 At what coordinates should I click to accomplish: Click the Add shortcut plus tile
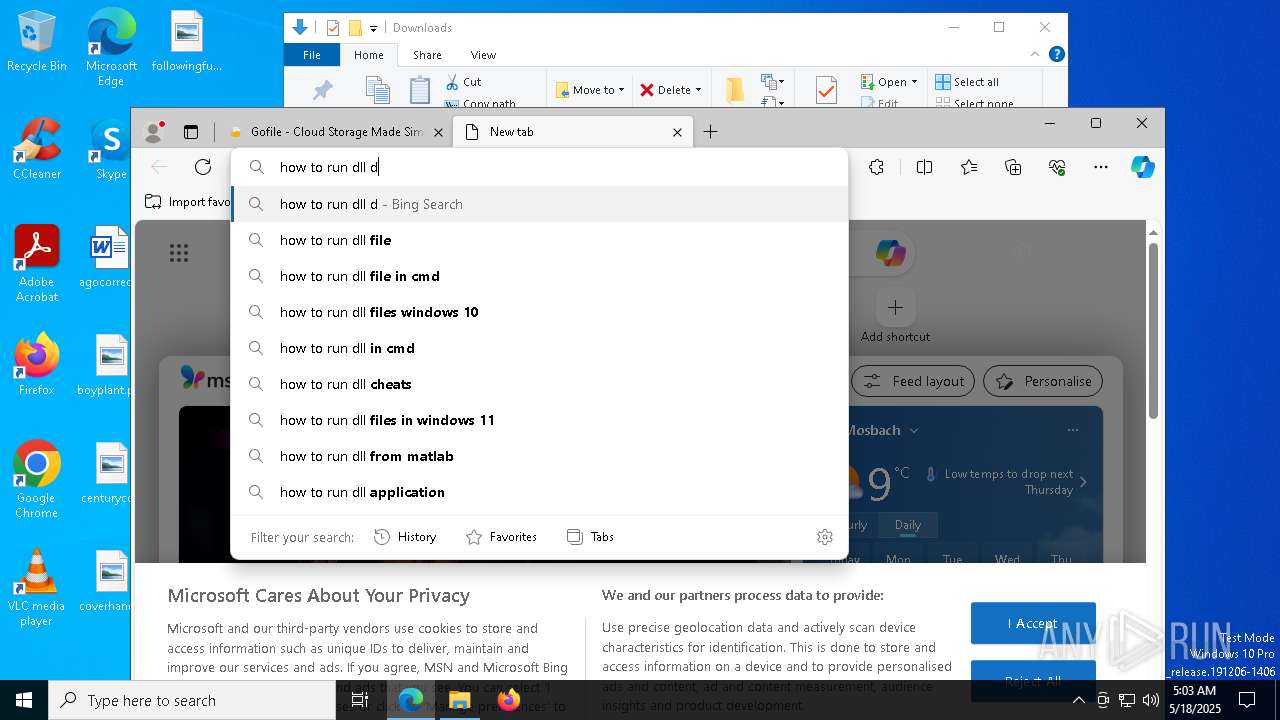(895, 307)
